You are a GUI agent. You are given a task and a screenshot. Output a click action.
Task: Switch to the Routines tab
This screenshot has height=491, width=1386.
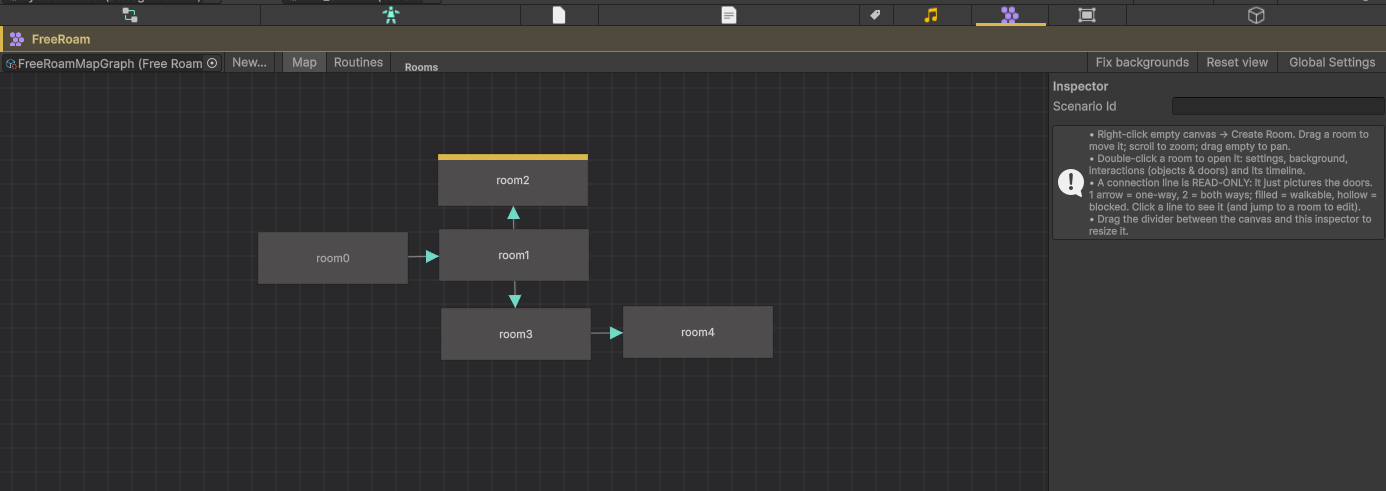pos(358,62)
